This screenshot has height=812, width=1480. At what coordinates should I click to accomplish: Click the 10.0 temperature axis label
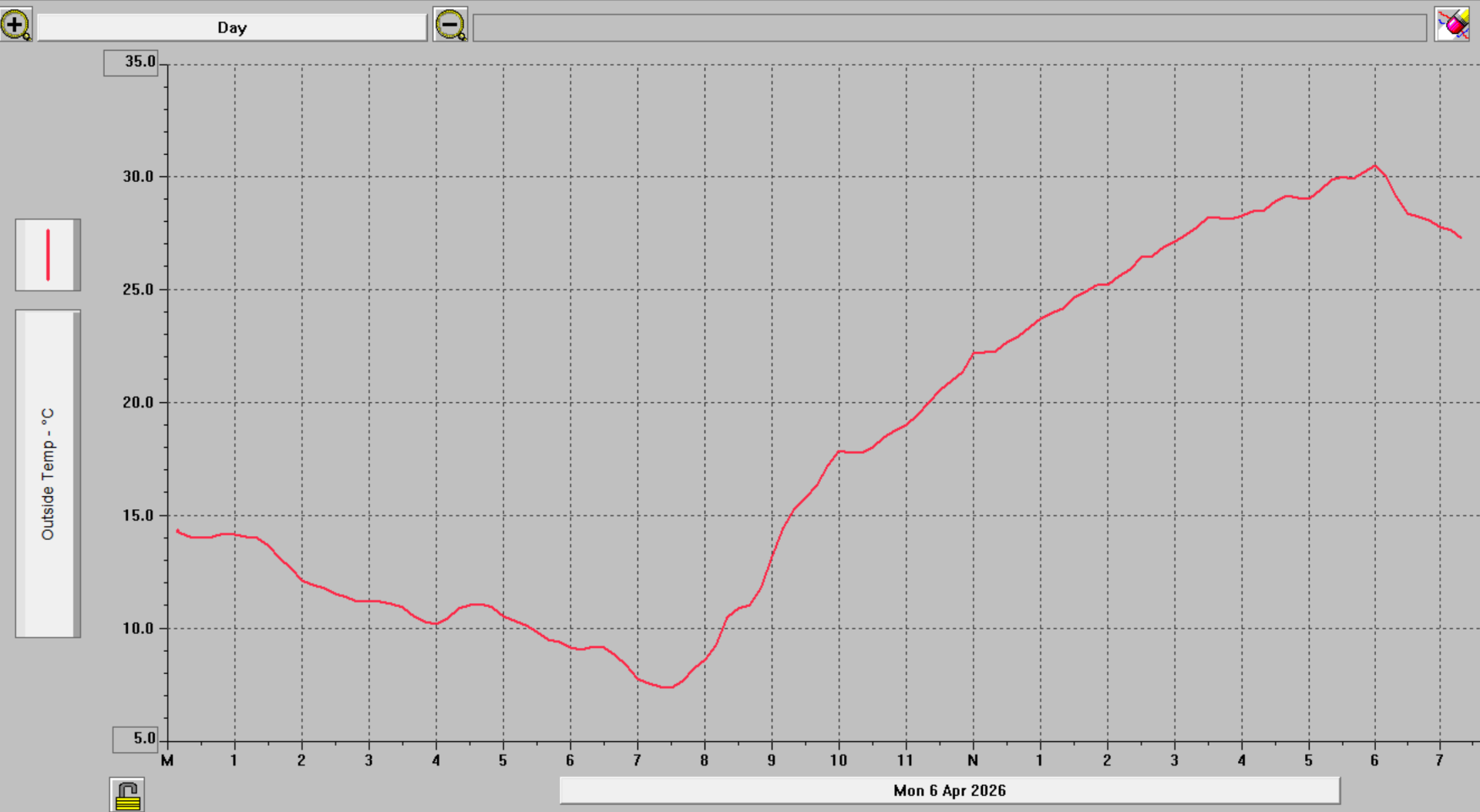click(139, 628)
